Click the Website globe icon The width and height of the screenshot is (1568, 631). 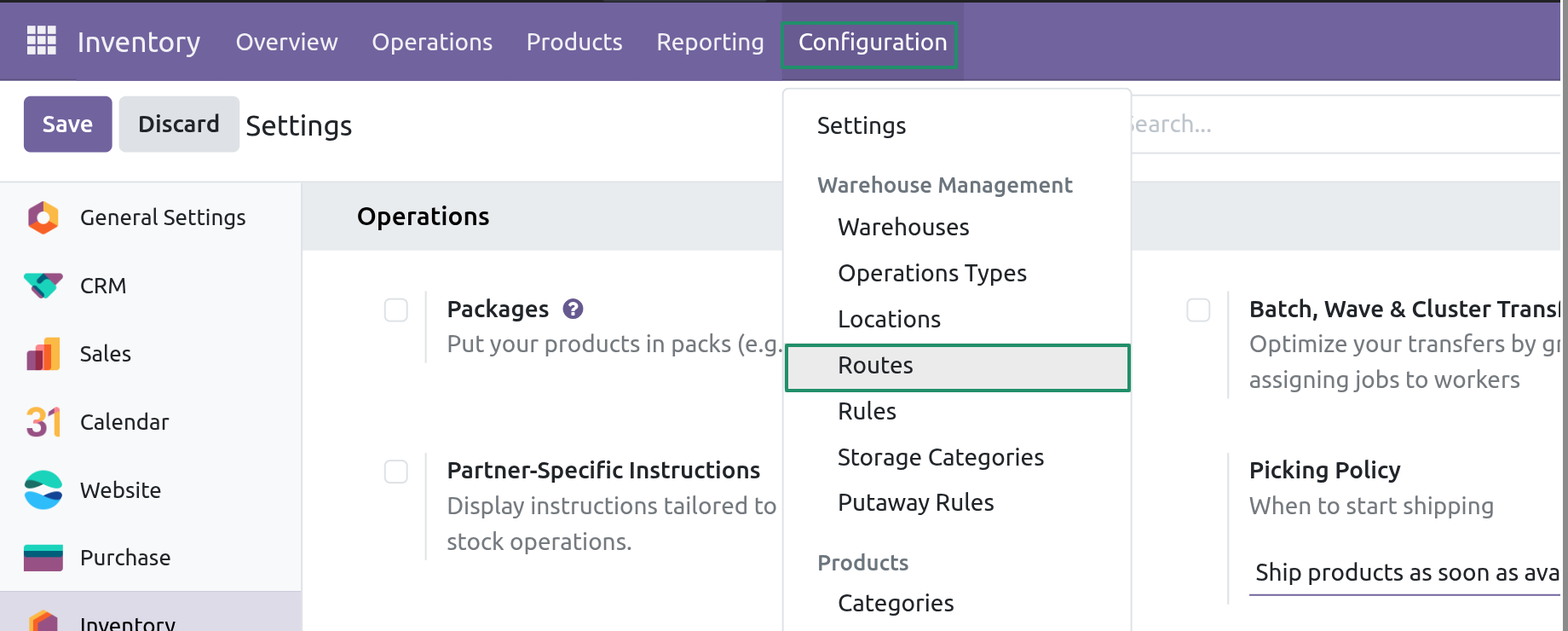click(x=43, y=490)
